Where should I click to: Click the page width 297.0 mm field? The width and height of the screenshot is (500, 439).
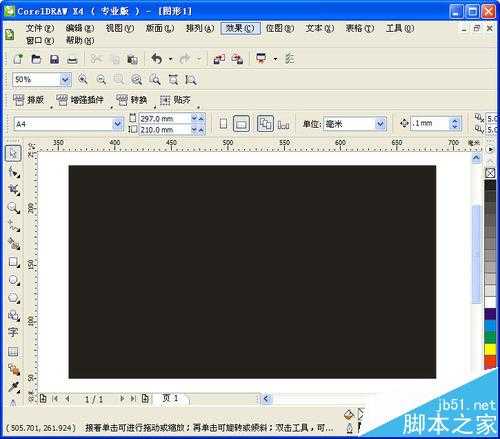coord(165,118)
